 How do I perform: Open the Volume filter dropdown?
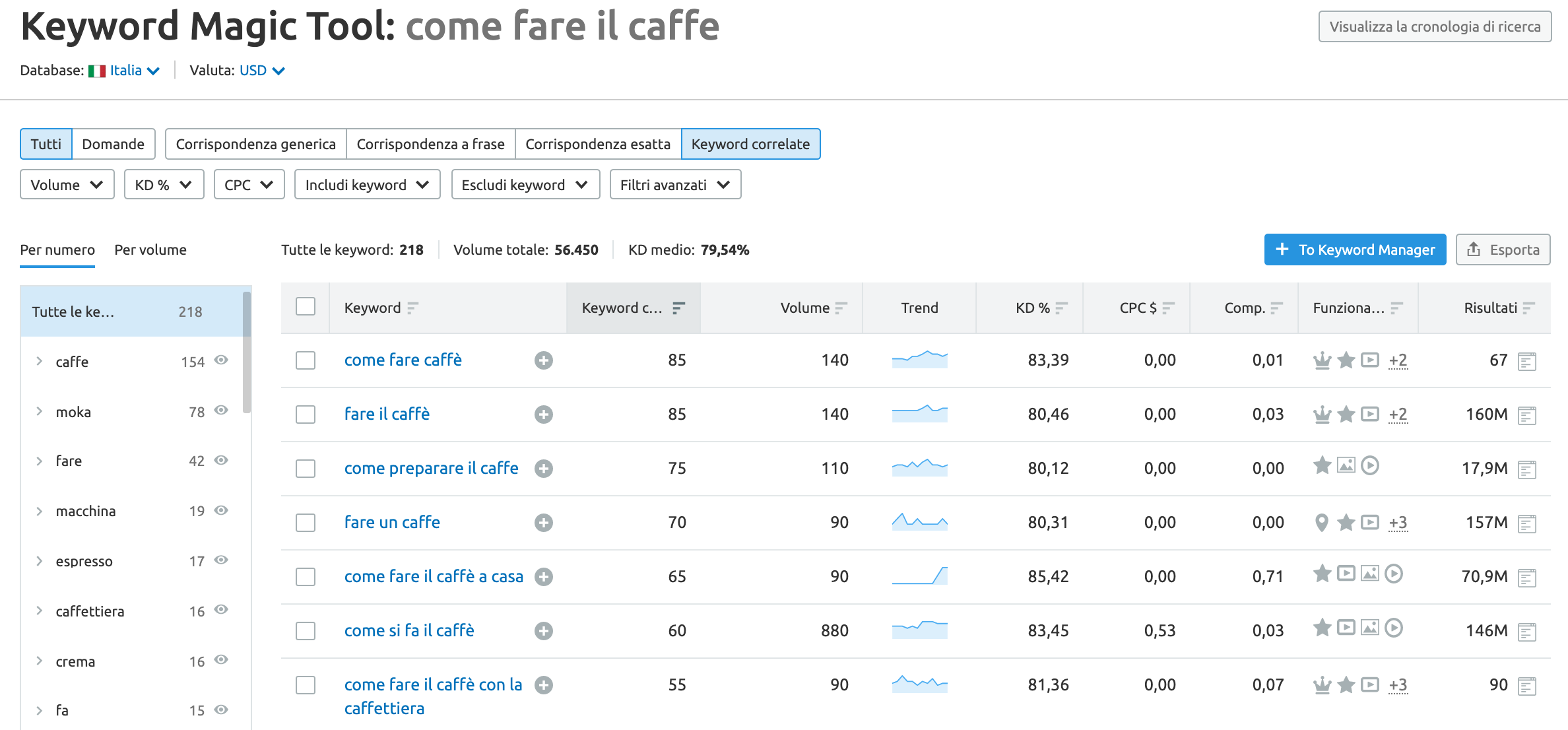[65, 184]
